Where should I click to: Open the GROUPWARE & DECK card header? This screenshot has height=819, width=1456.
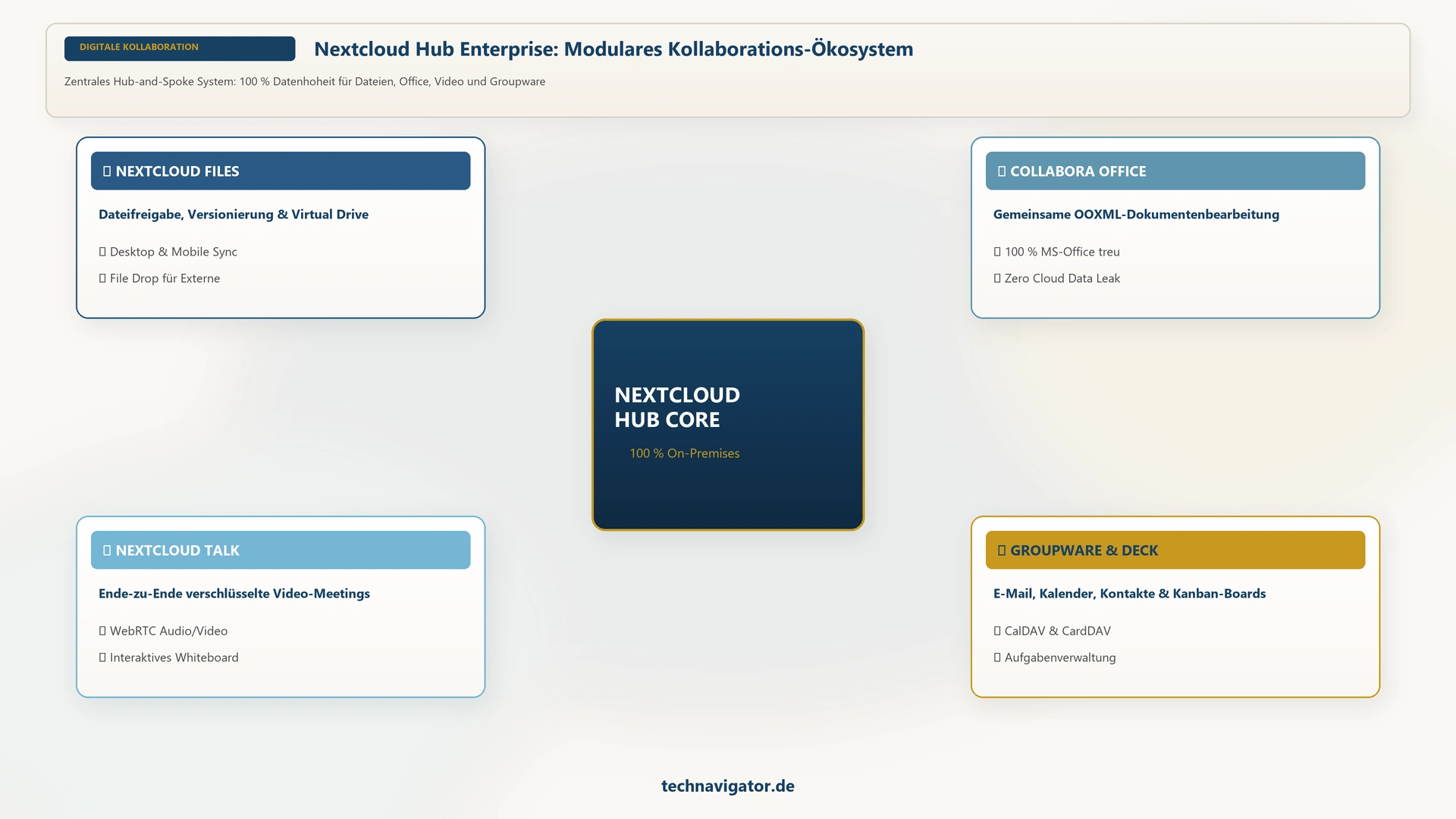tap(1175, 550)
